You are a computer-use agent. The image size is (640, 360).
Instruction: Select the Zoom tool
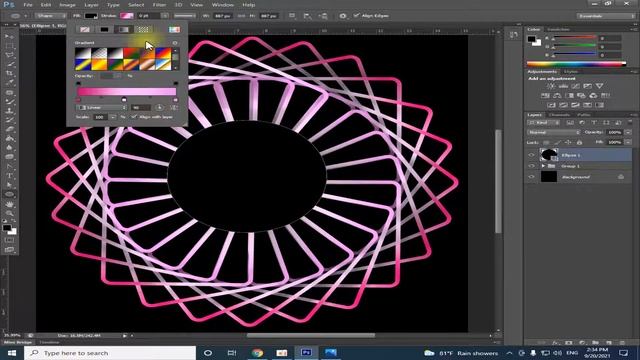9,213
